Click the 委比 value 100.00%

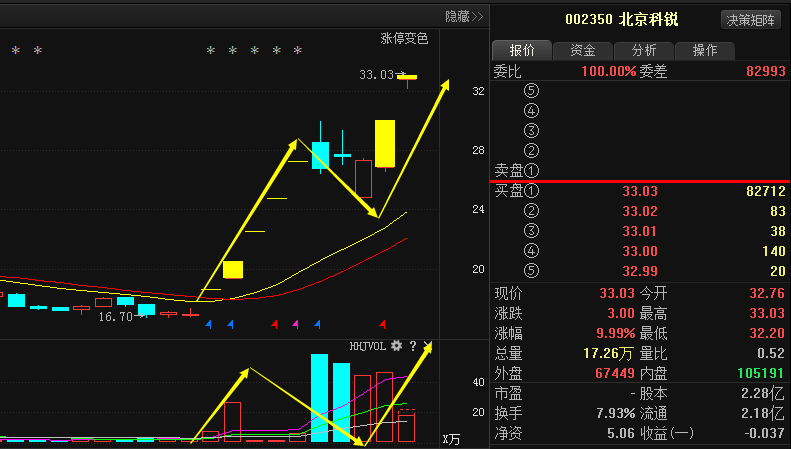(608, 71)
